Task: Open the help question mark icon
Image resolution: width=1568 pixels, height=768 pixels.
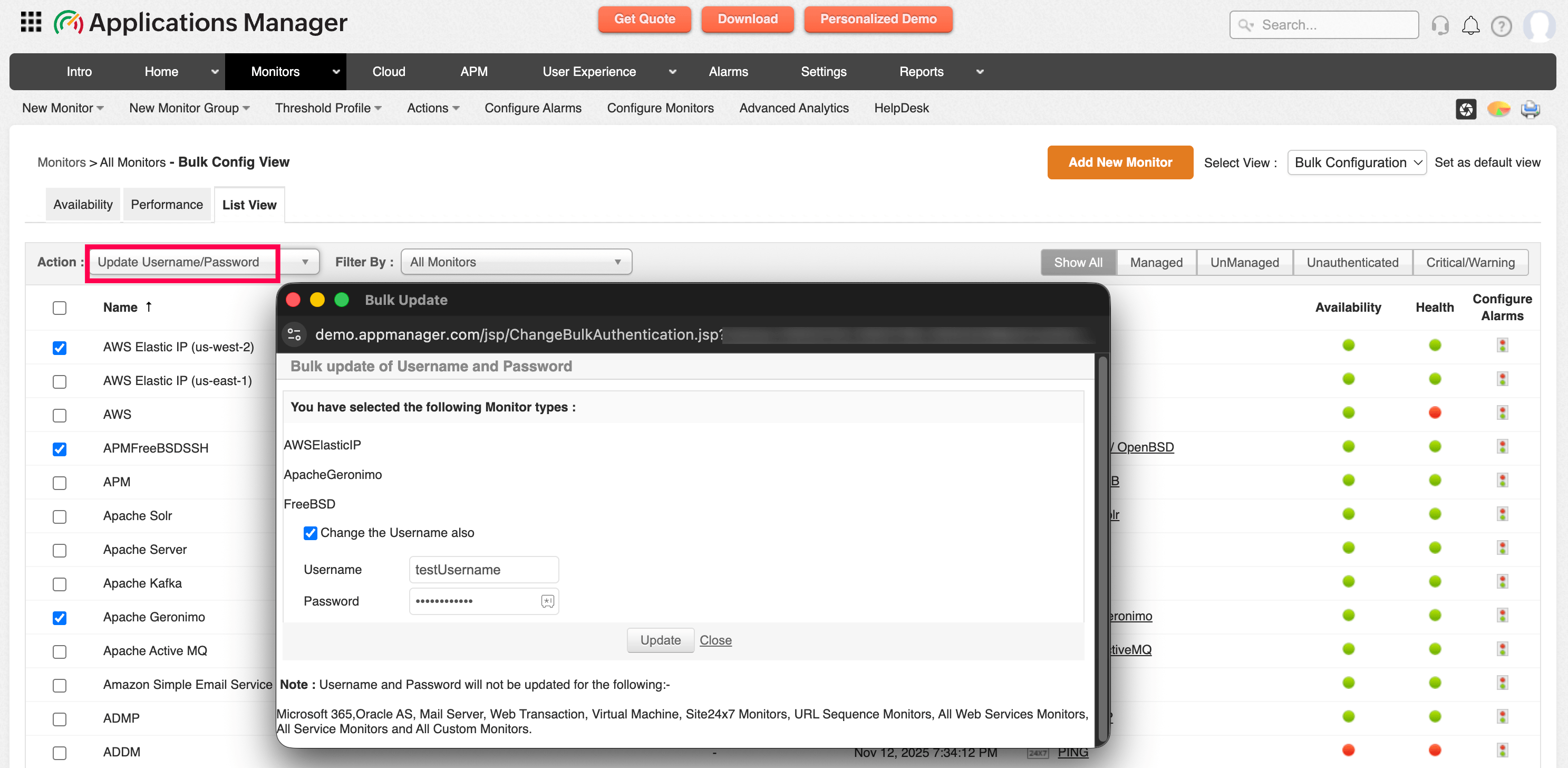Action: click(x=1501, y=25)
